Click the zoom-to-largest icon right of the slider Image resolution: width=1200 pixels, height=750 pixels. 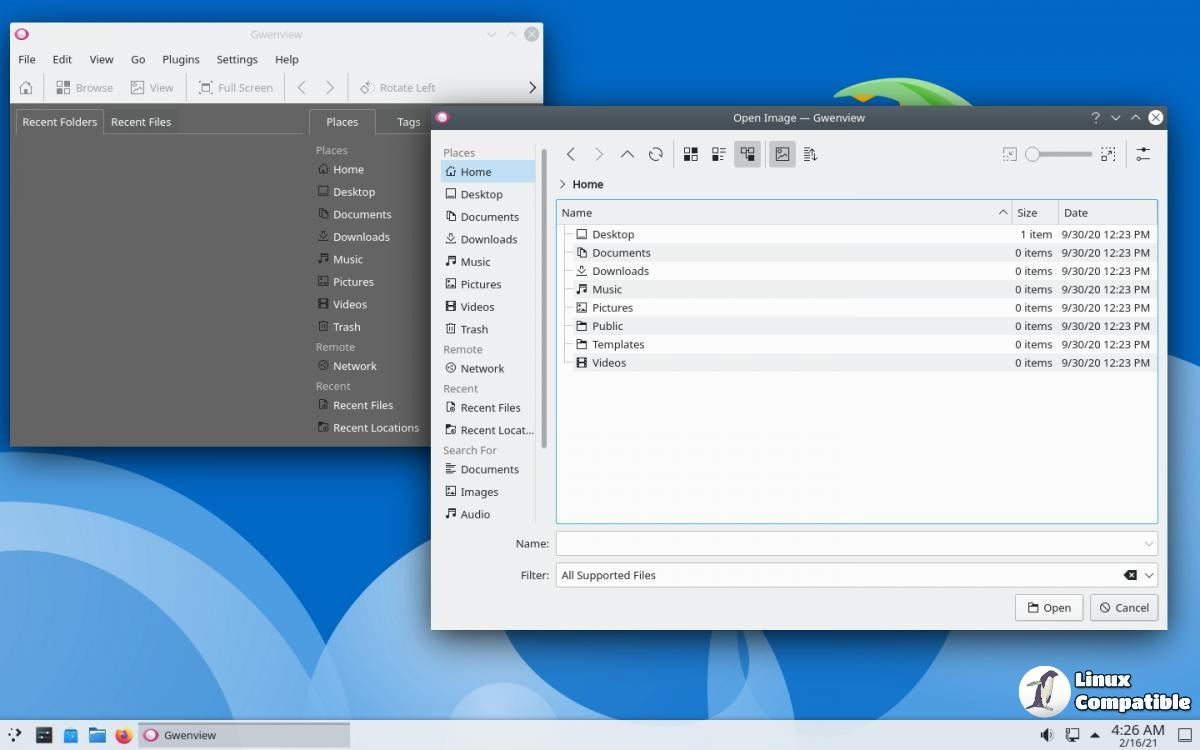[x=1108, y=154]
